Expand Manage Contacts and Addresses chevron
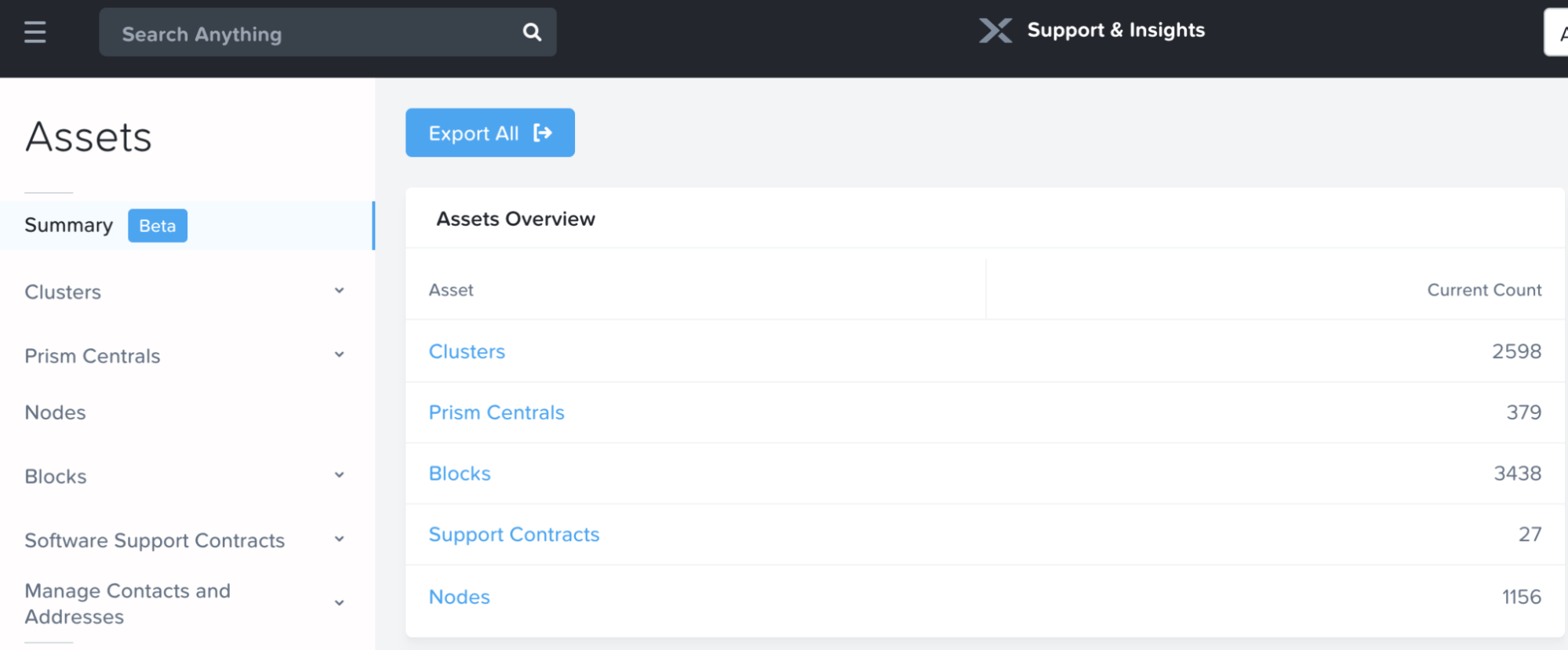Image resolution: width=1568 pixels, height=650 pixels. tap(339, 603)
